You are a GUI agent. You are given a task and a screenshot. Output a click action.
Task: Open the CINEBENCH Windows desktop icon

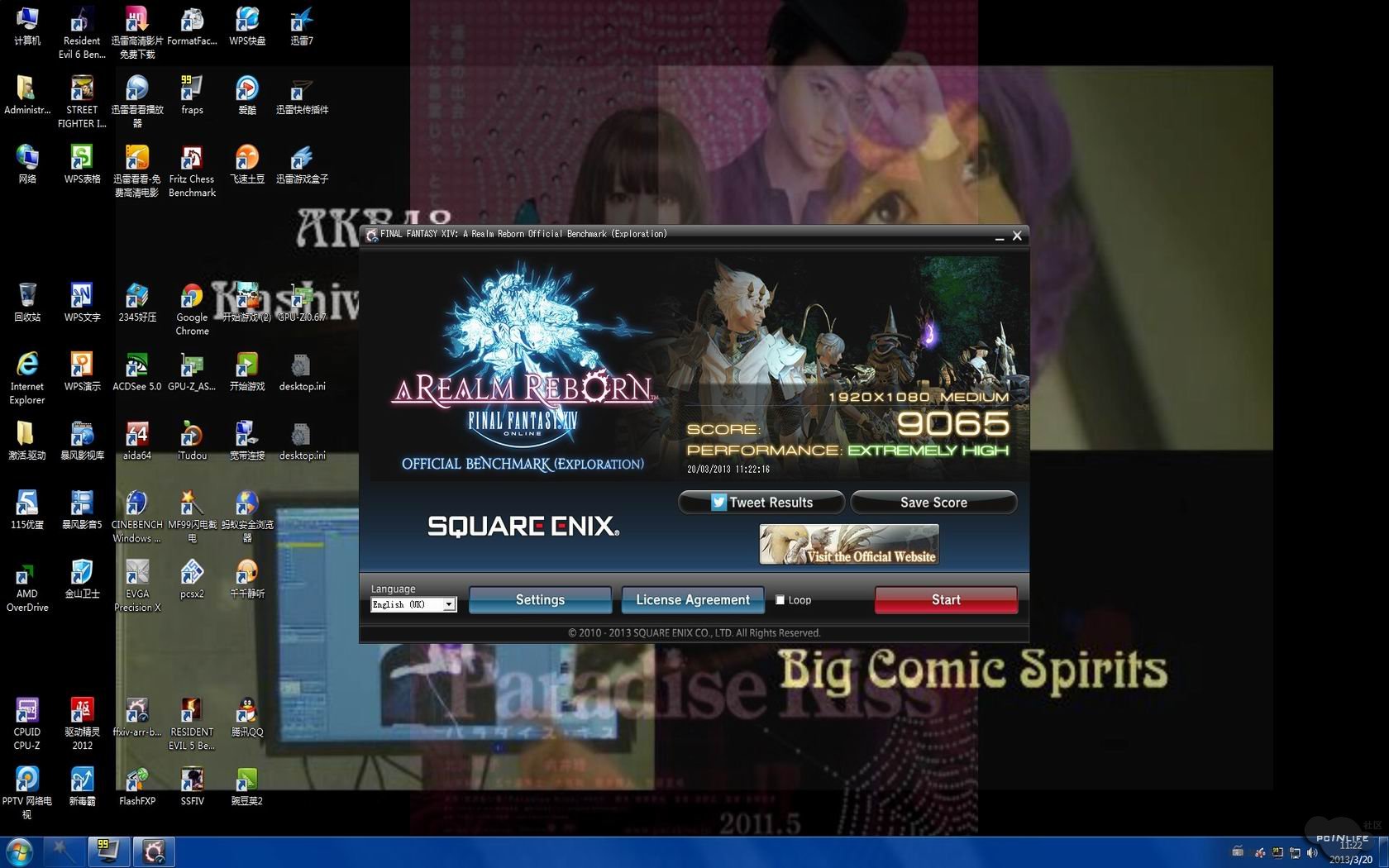tap(137, 516)
